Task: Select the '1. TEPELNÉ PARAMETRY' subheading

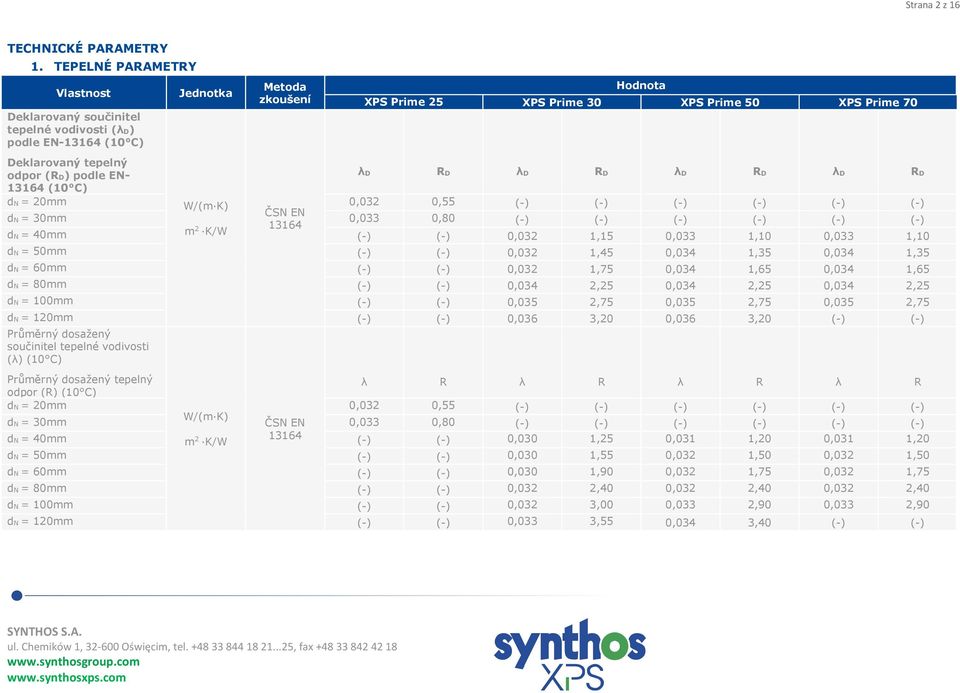Action: point(114,66)
